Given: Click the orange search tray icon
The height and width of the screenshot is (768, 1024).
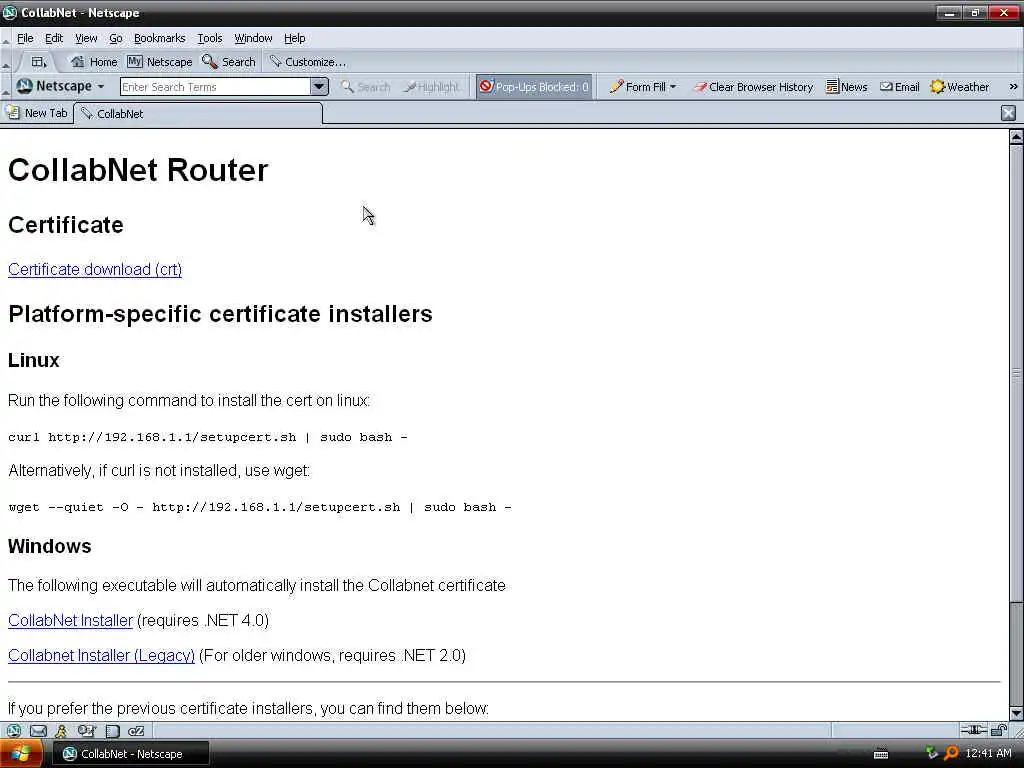Looking at the screenshot, I should (951, 754).
